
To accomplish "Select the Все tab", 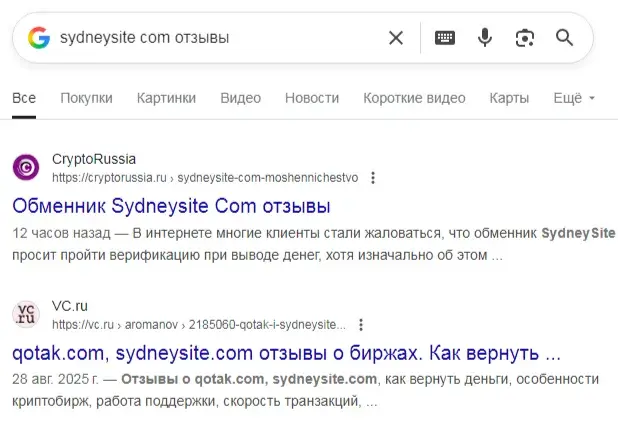I will pos(24,98).
